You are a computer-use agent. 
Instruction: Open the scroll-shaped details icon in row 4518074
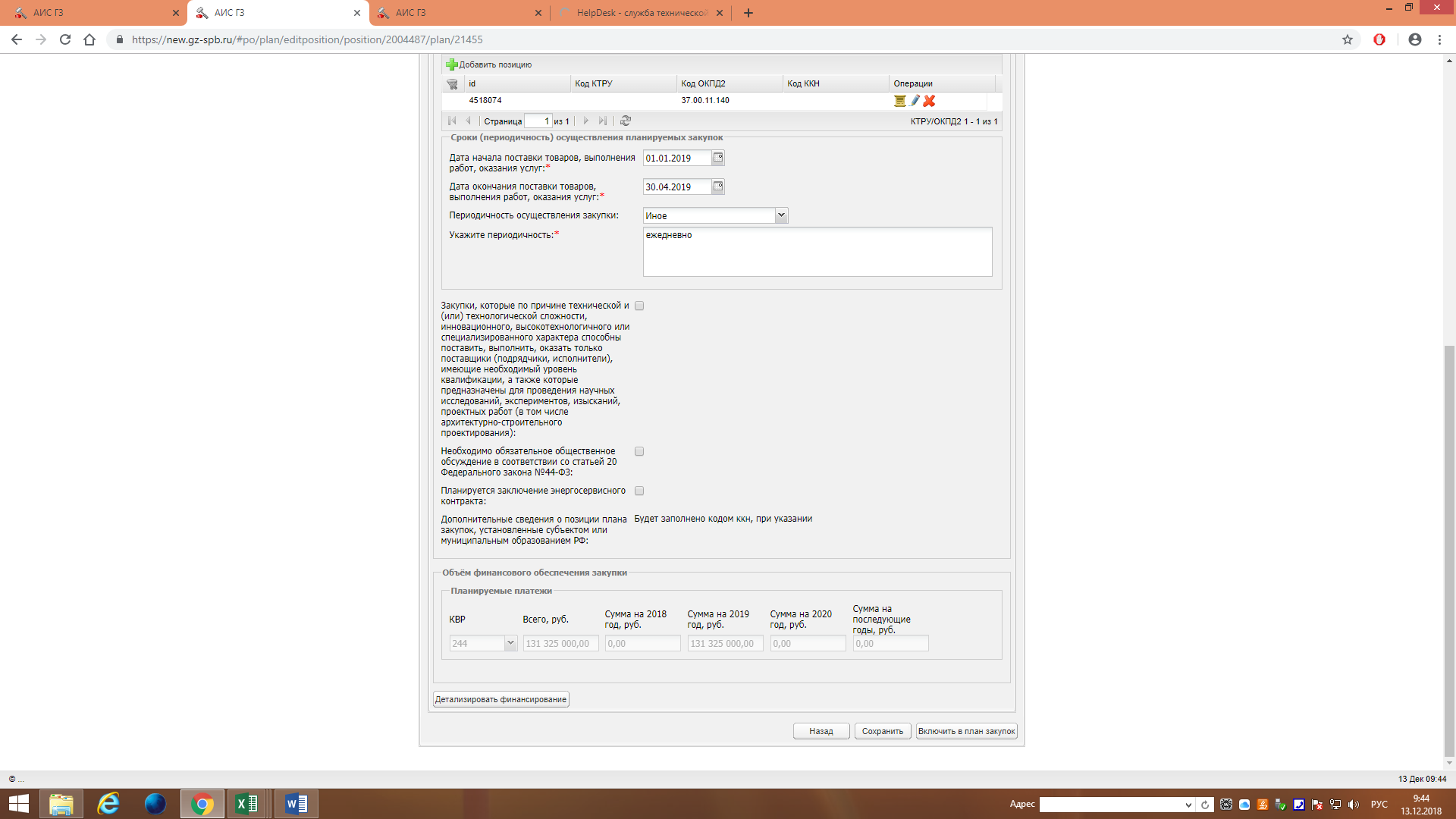point(900,101)
